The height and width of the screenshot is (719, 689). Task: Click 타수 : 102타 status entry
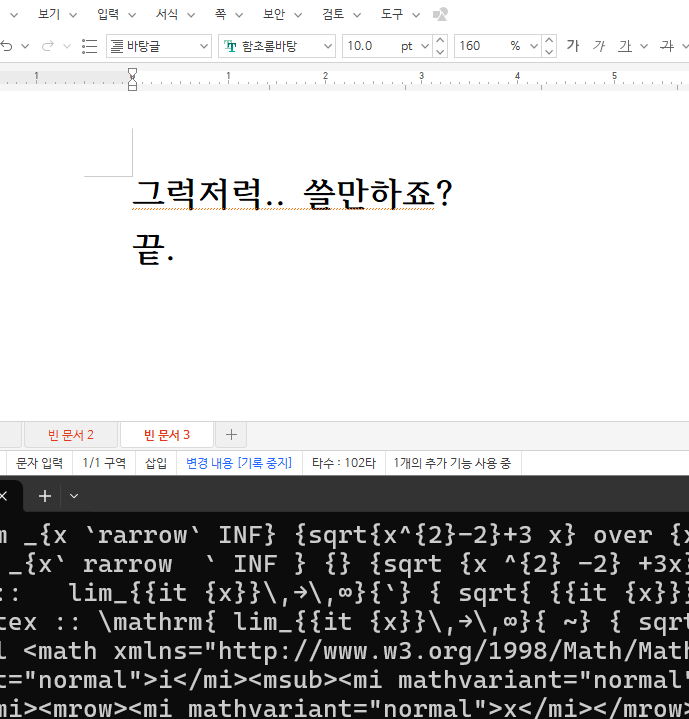point(344,463)
